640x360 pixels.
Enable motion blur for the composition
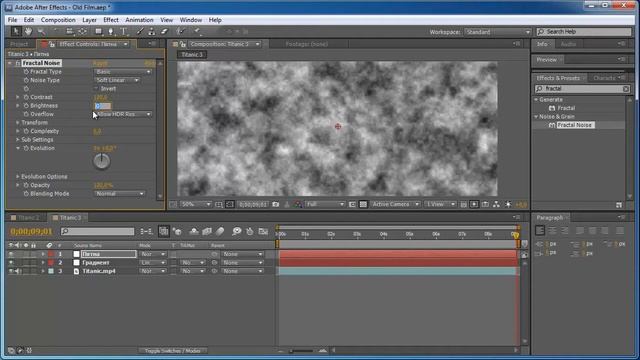[220, 231]
